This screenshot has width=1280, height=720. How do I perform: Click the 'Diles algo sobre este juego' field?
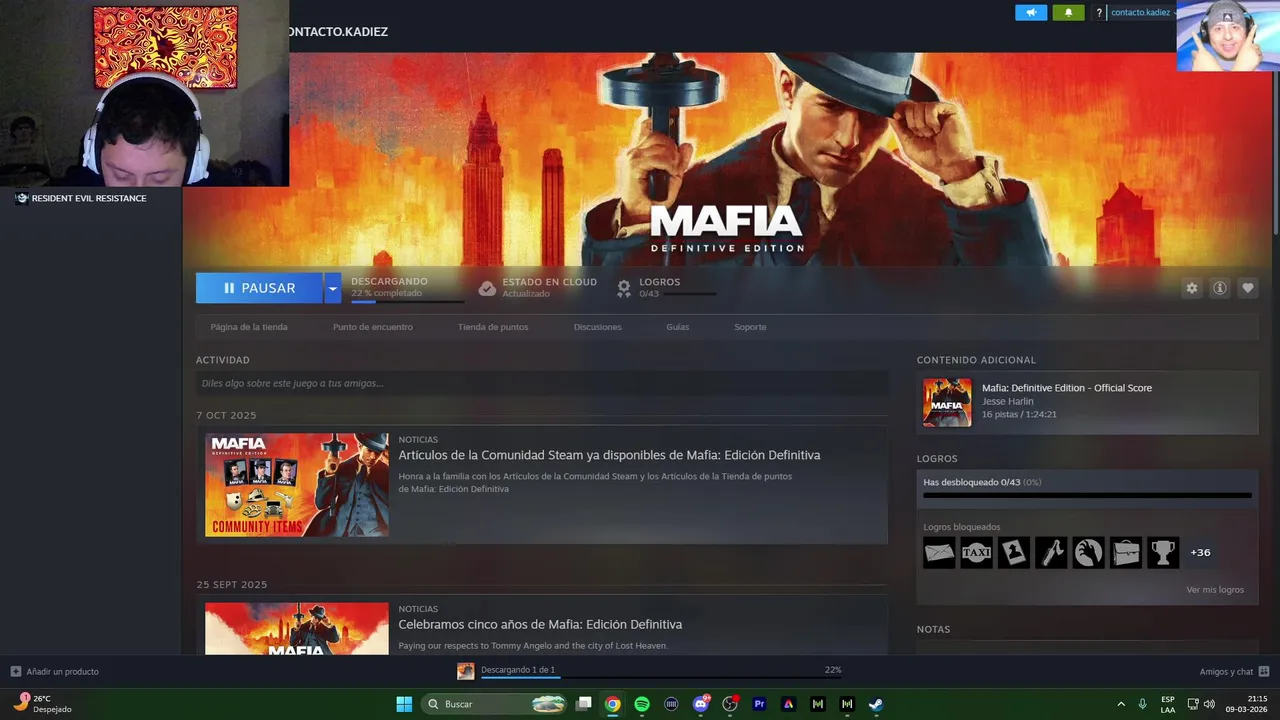pos(542,383)
